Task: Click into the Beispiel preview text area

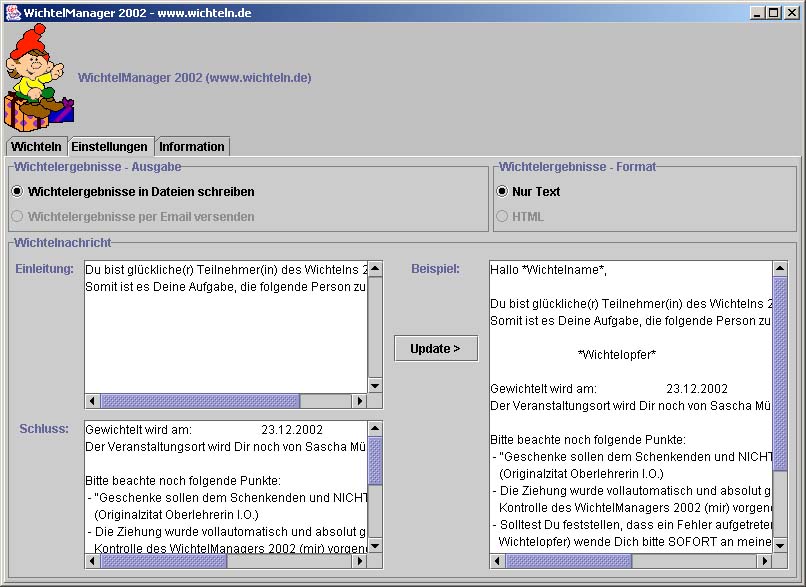Action: point(631,407)
